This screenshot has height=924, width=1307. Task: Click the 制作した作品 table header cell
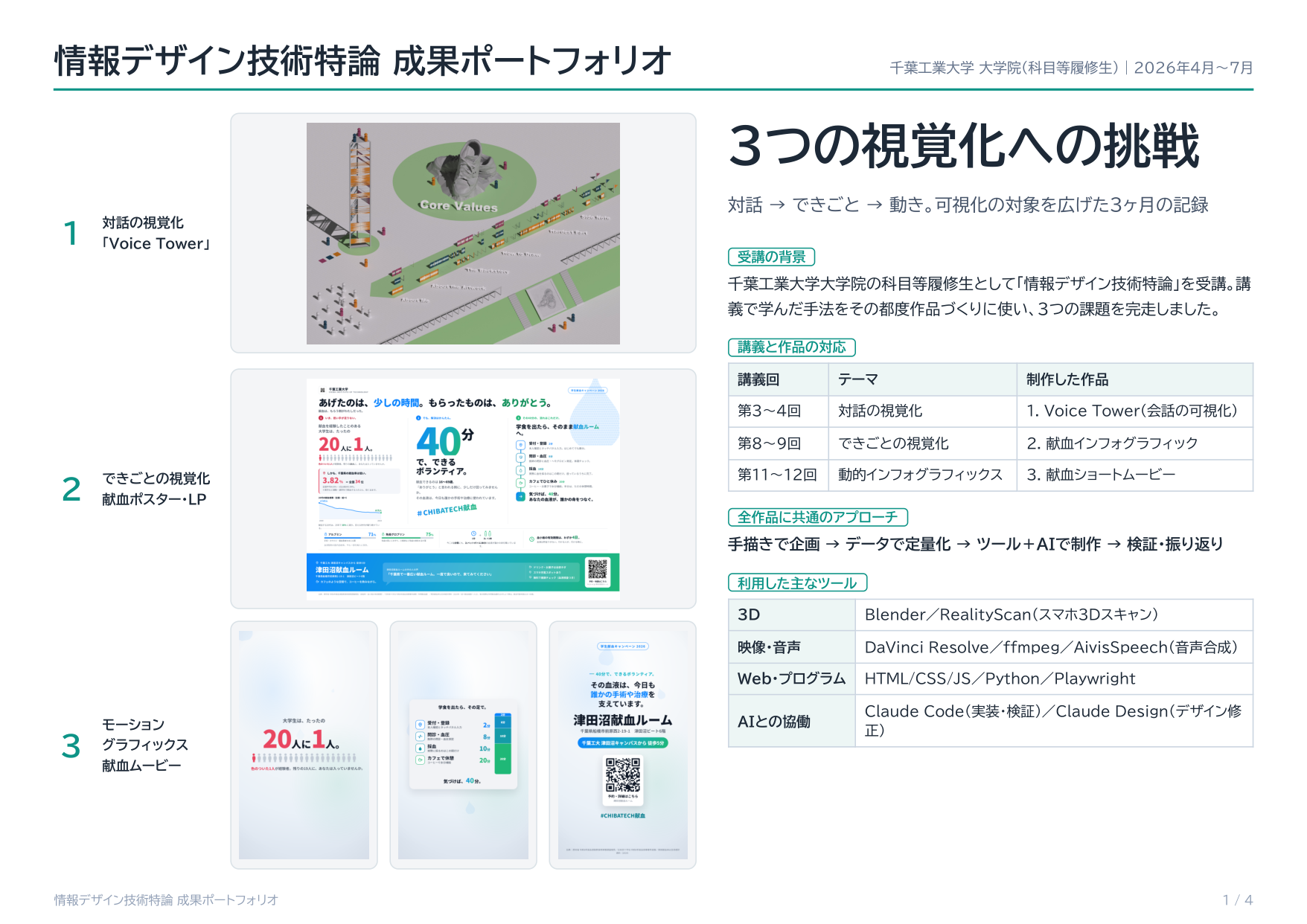1135,379
